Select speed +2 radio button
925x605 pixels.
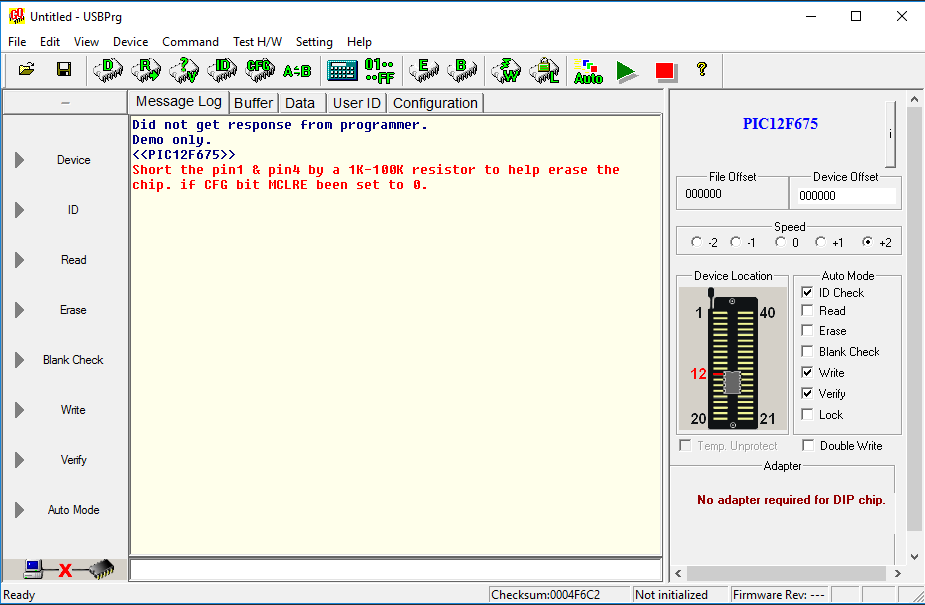point(867,242)
